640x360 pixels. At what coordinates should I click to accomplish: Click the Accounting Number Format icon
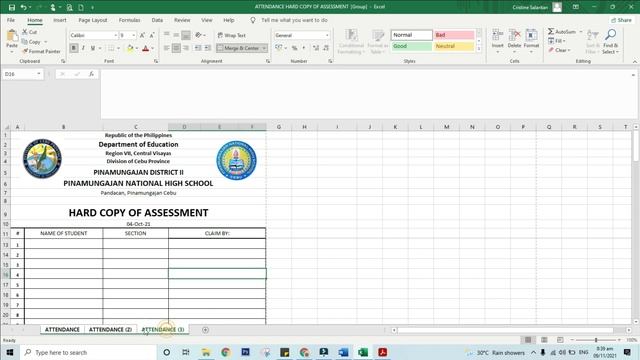(278, 48)
